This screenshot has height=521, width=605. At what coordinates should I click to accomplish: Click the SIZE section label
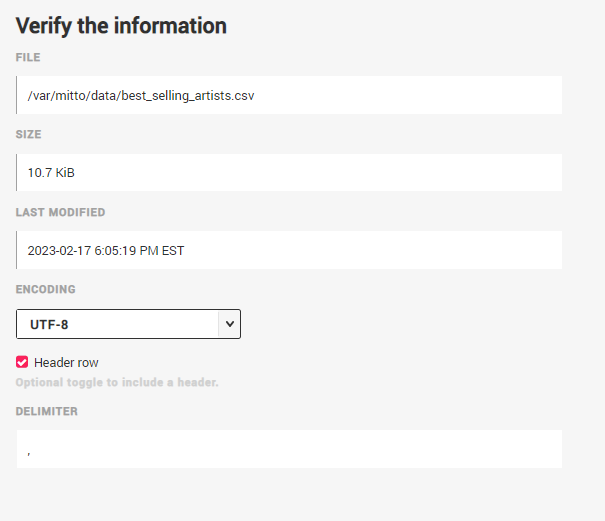[x=28, y=134]
